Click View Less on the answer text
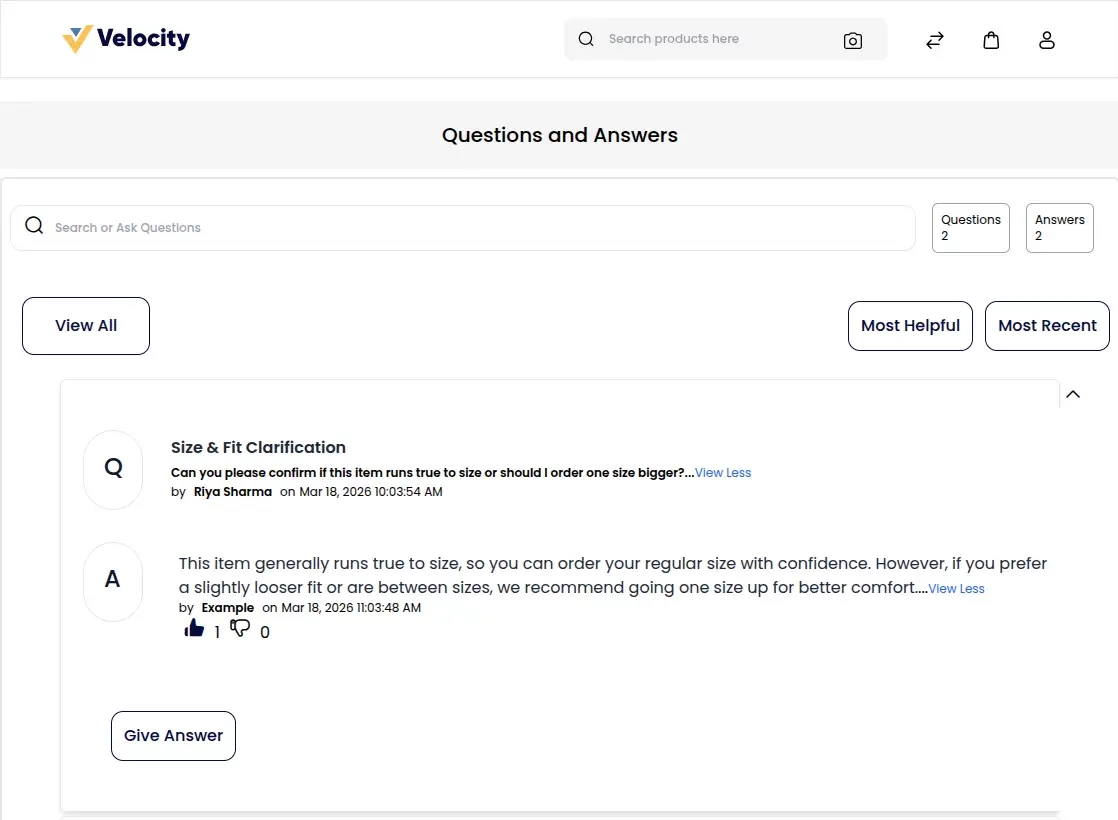The height and width of the screenshot is (820, 1118). [956, 589]
